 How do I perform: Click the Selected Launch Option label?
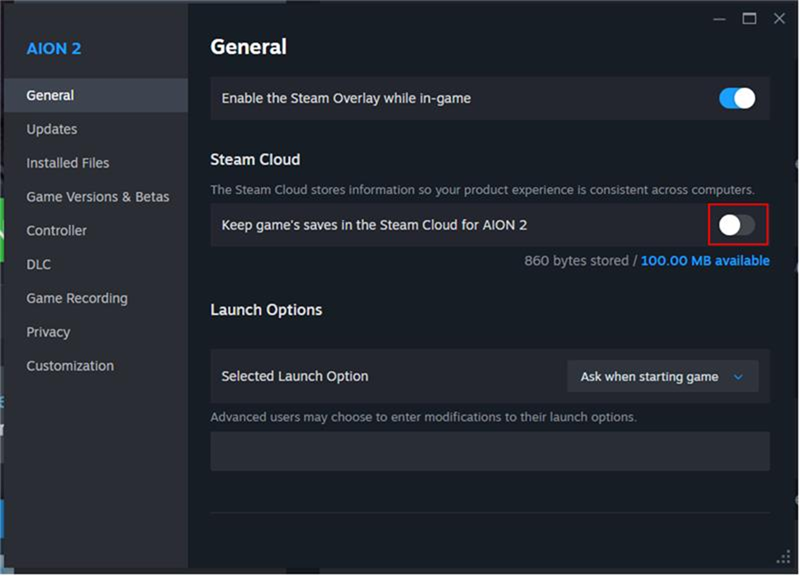click(295, 377)
